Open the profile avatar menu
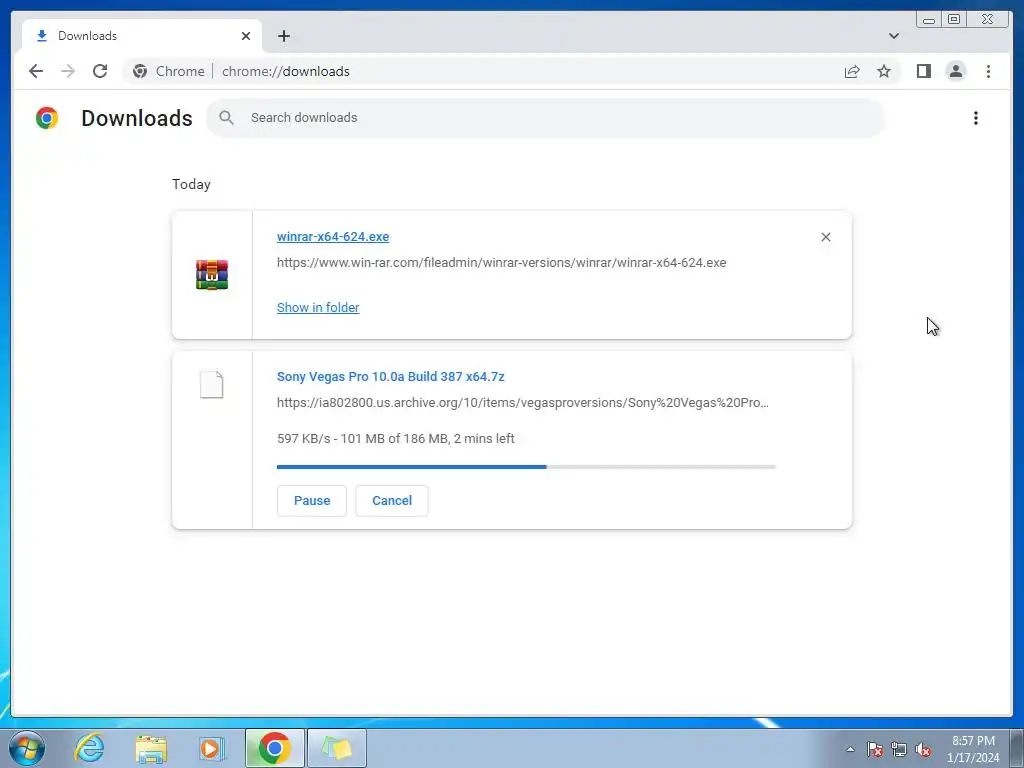This screenshot has height=768, width=1024. tap(956, 71)
